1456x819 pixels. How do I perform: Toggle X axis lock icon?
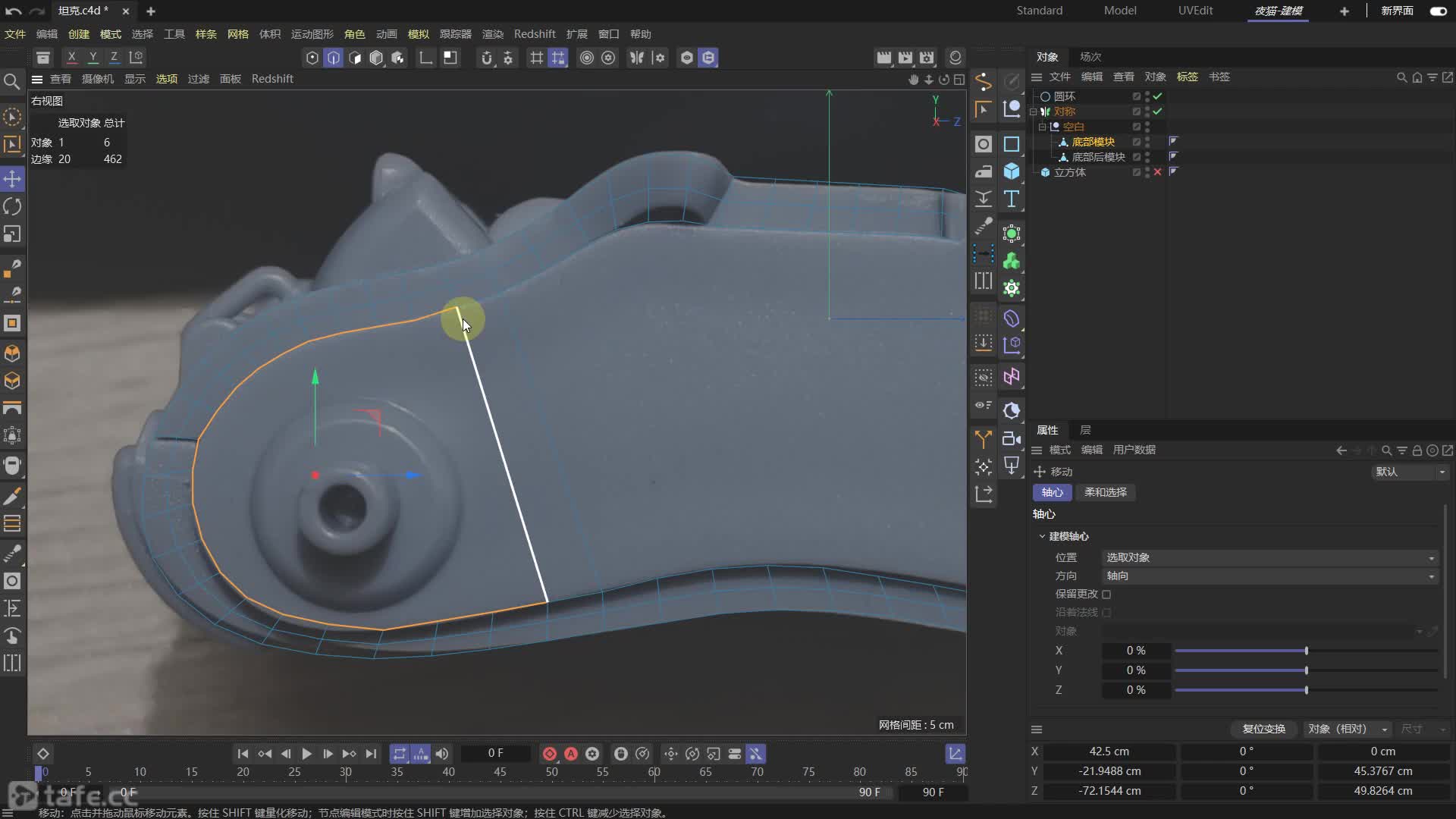71,58
